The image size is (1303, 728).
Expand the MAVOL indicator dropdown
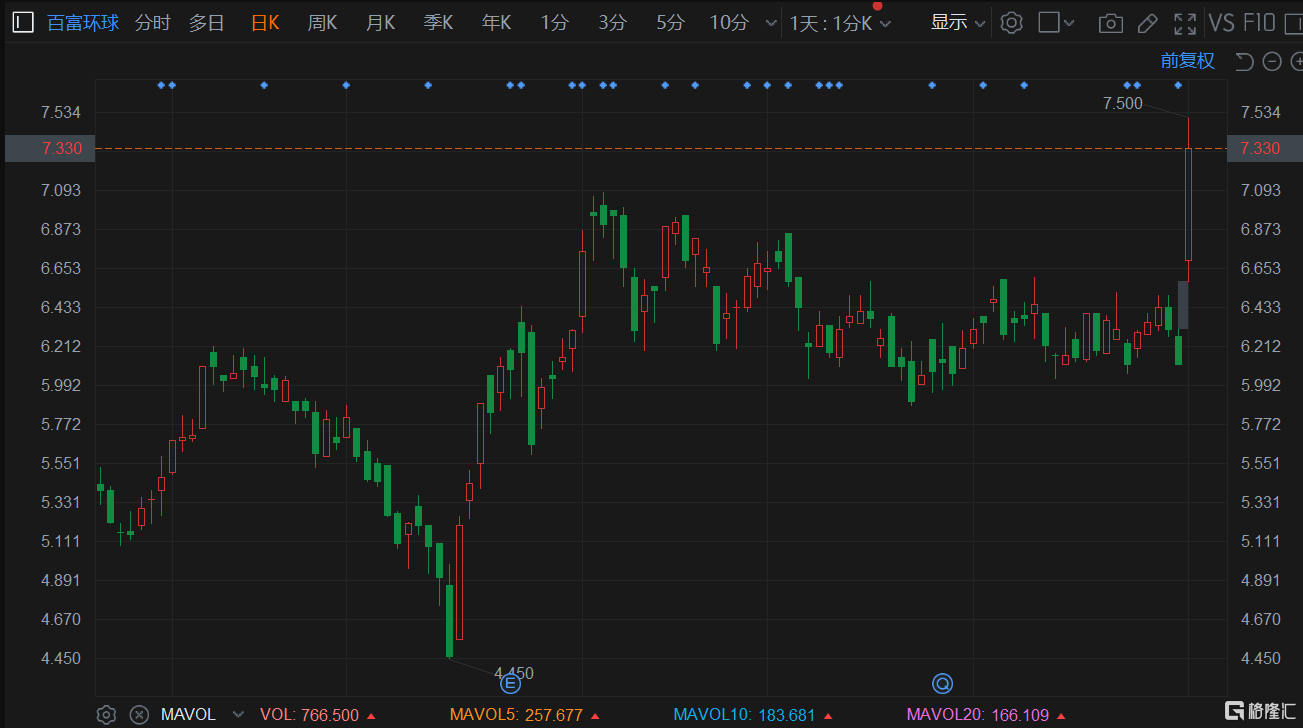tap(238, 714)
